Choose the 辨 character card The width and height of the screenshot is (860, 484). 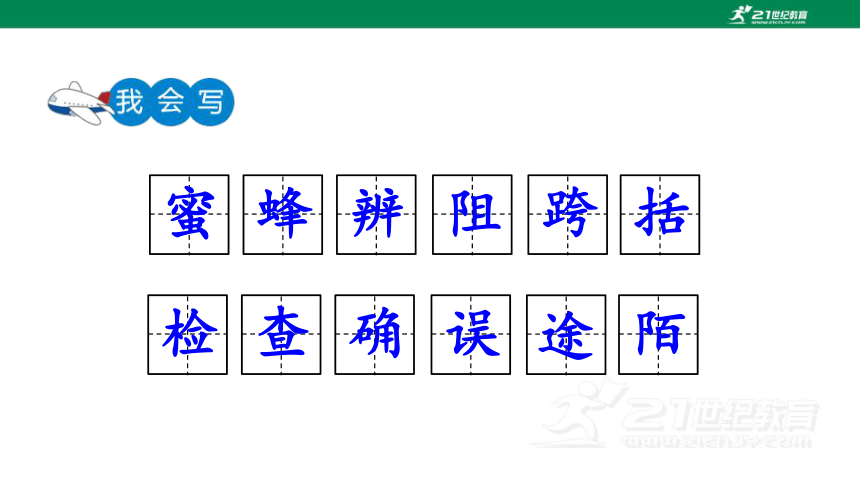[376, 215]
